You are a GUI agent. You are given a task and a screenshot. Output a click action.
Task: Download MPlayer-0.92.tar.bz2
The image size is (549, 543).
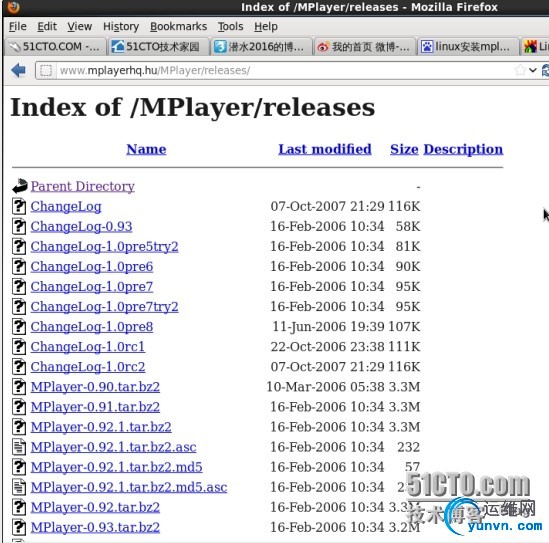tap(95, 507)
